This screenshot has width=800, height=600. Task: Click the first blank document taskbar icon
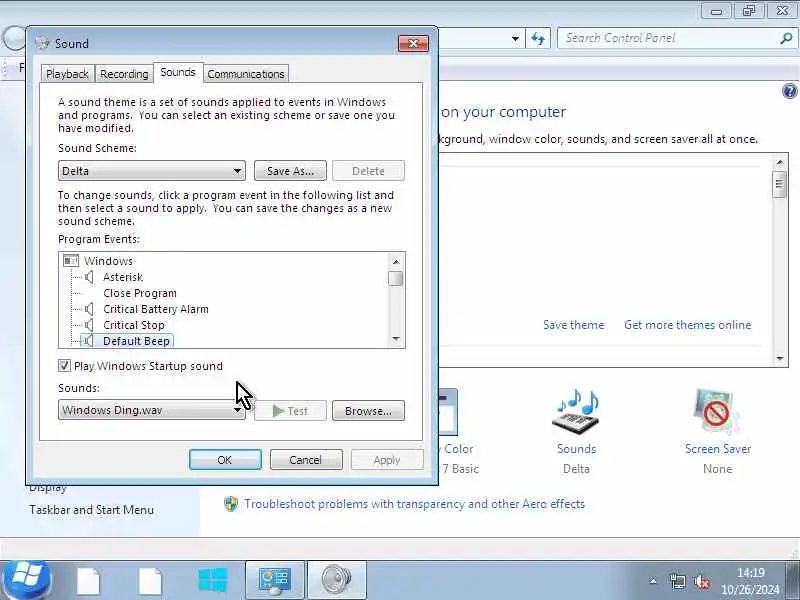[88, 581]
